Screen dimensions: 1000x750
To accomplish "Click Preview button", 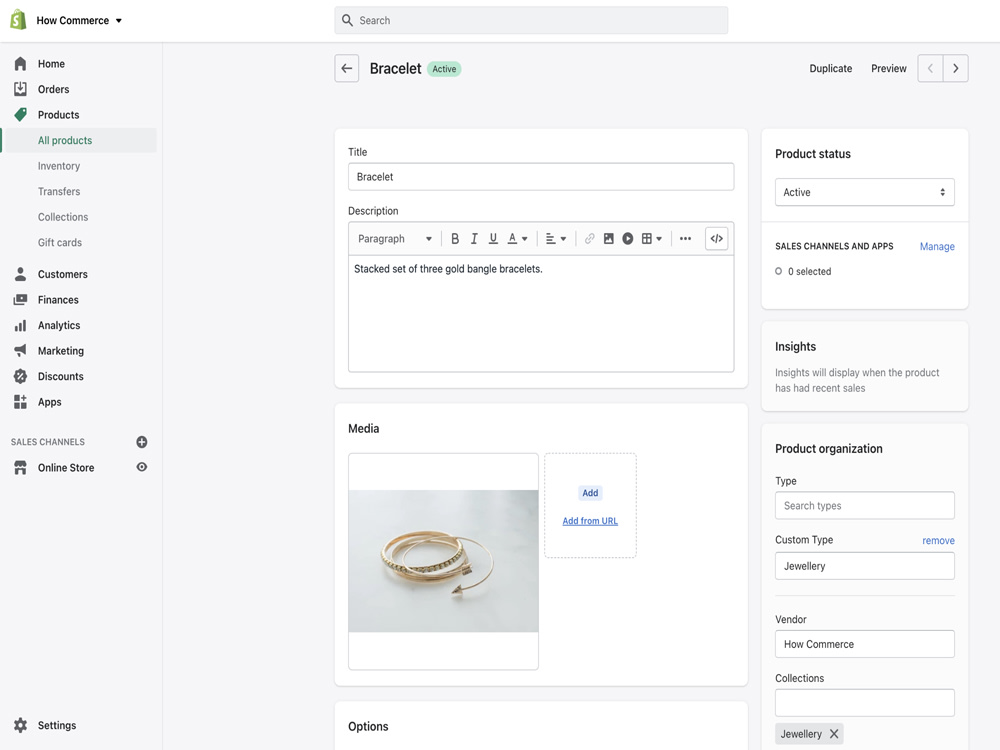I will (x=888, y=68).
